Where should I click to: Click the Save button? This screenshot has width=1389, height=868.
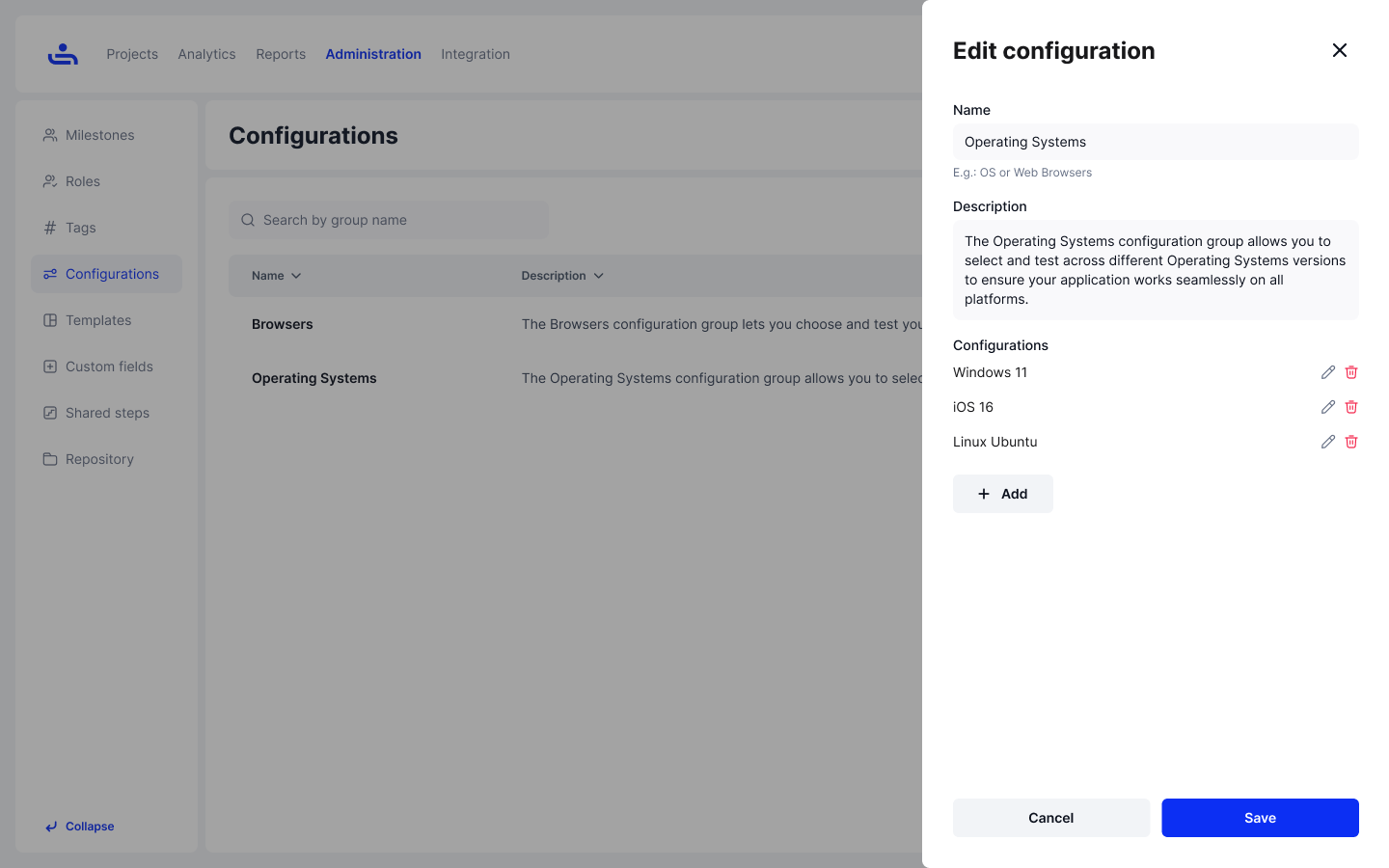click(1260, 818)
